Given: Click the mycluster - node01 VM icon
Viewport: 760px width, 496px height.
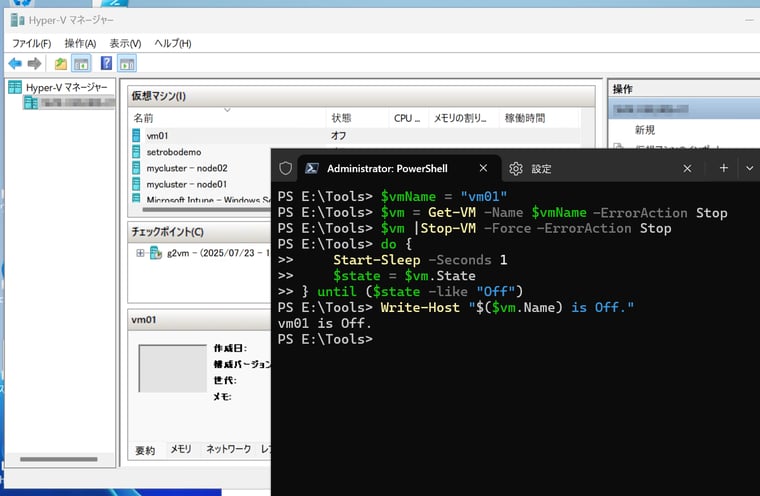Looking at the screenshot, I should [136, 184].
